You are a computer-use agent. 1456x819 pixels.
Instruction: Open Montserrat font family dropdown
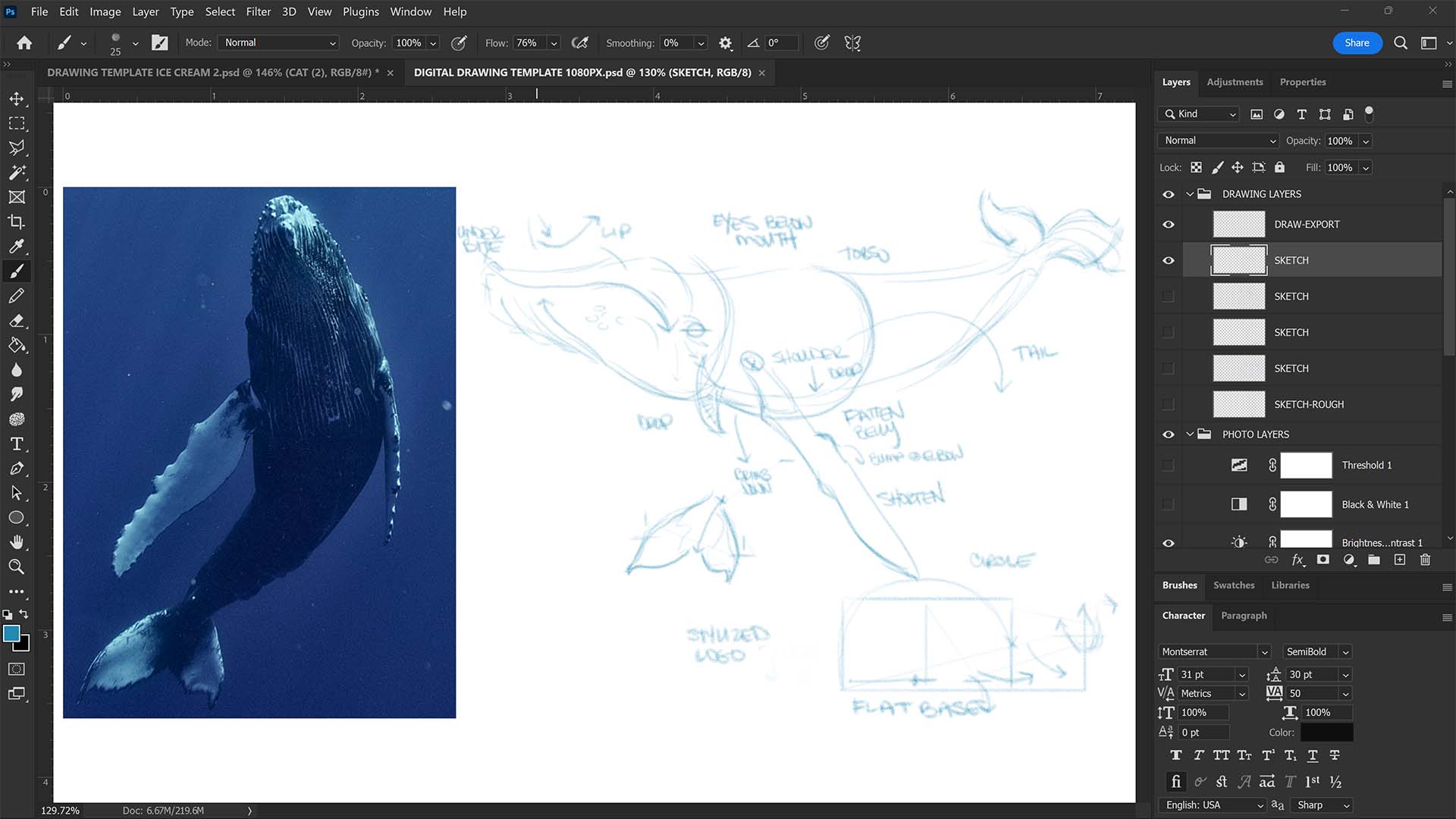(x=1214, y=652)
